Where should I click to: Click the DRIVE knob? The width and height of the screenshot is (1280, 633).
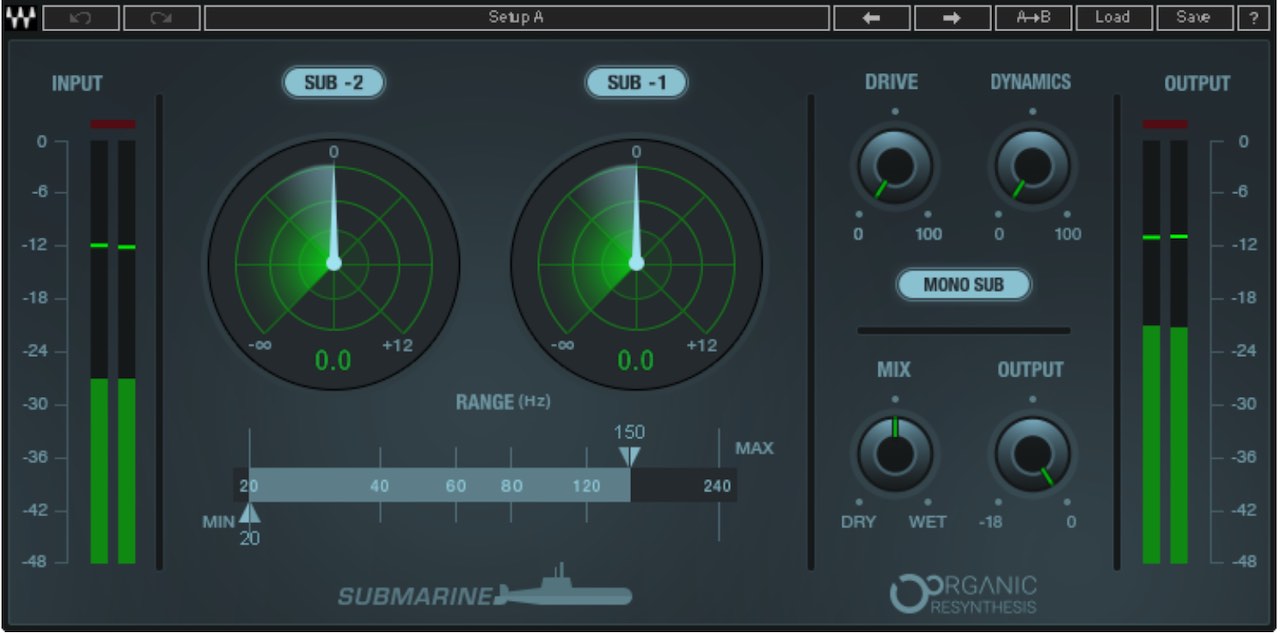(x=894, y=165)
